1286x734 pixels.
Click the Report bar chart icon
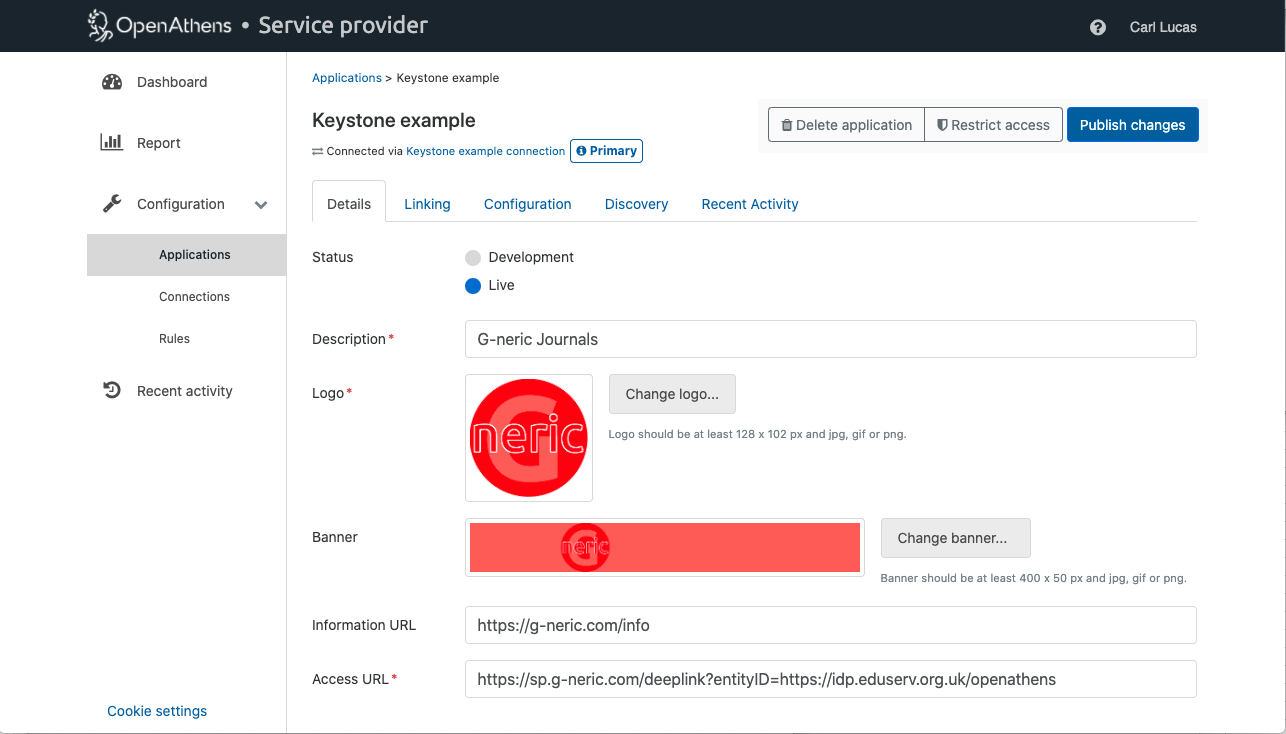tap(112, 143)
